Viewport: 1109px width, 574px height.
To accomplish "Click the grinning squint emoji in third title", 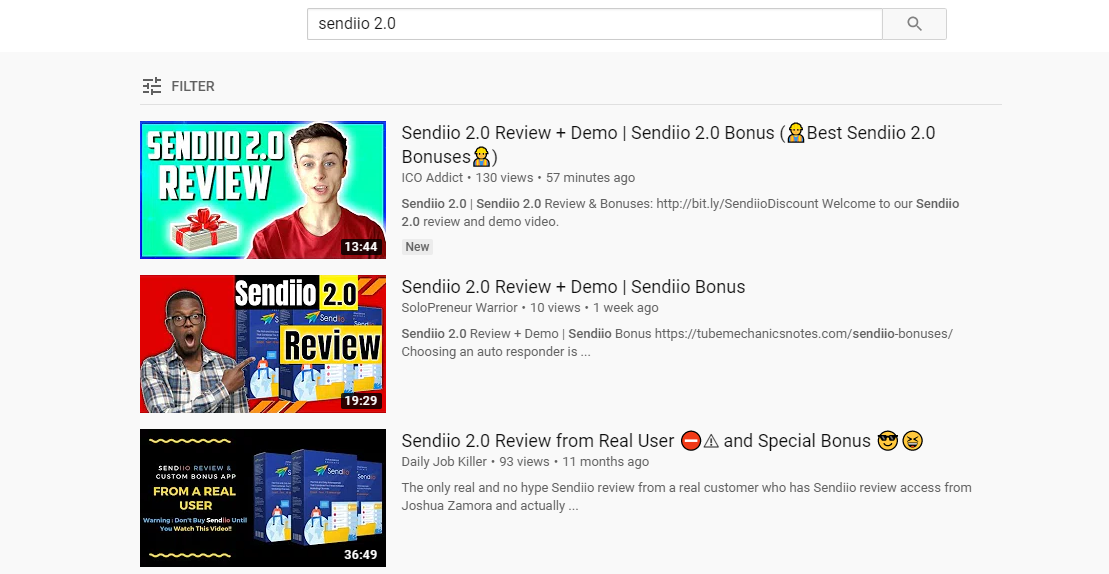I will [x=912, y=441].
